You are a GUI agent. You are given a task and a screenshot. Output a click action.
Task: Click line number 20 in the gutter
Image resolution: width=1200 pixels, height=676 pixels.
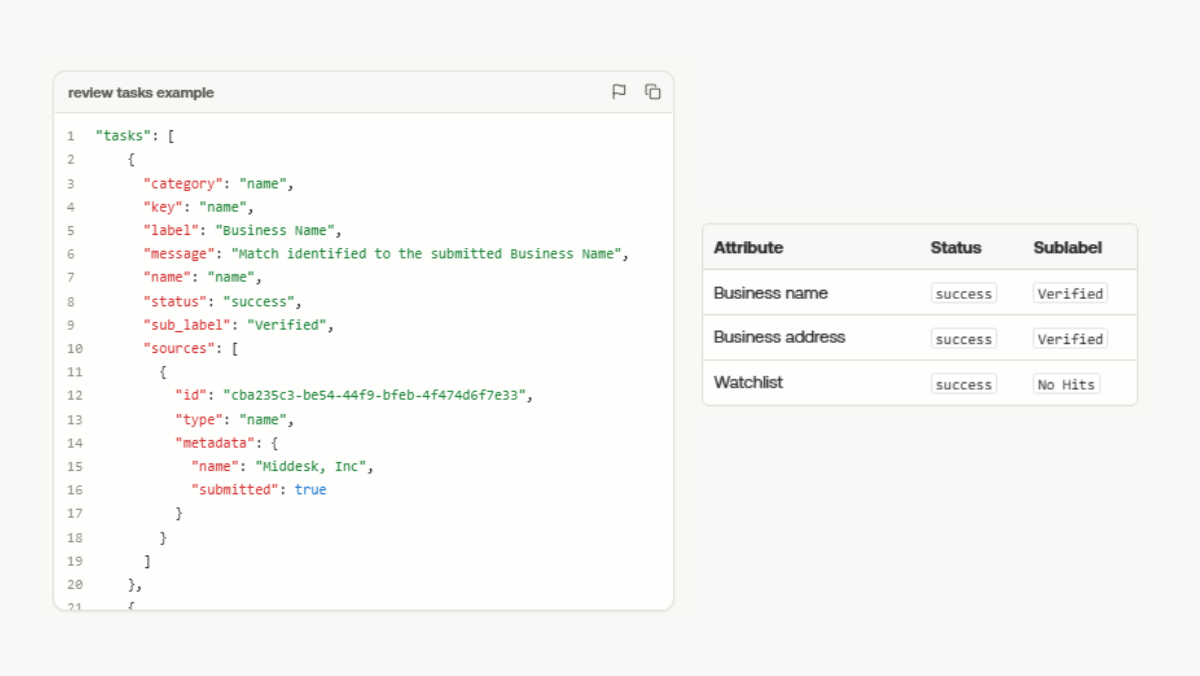tap(75, 585)
